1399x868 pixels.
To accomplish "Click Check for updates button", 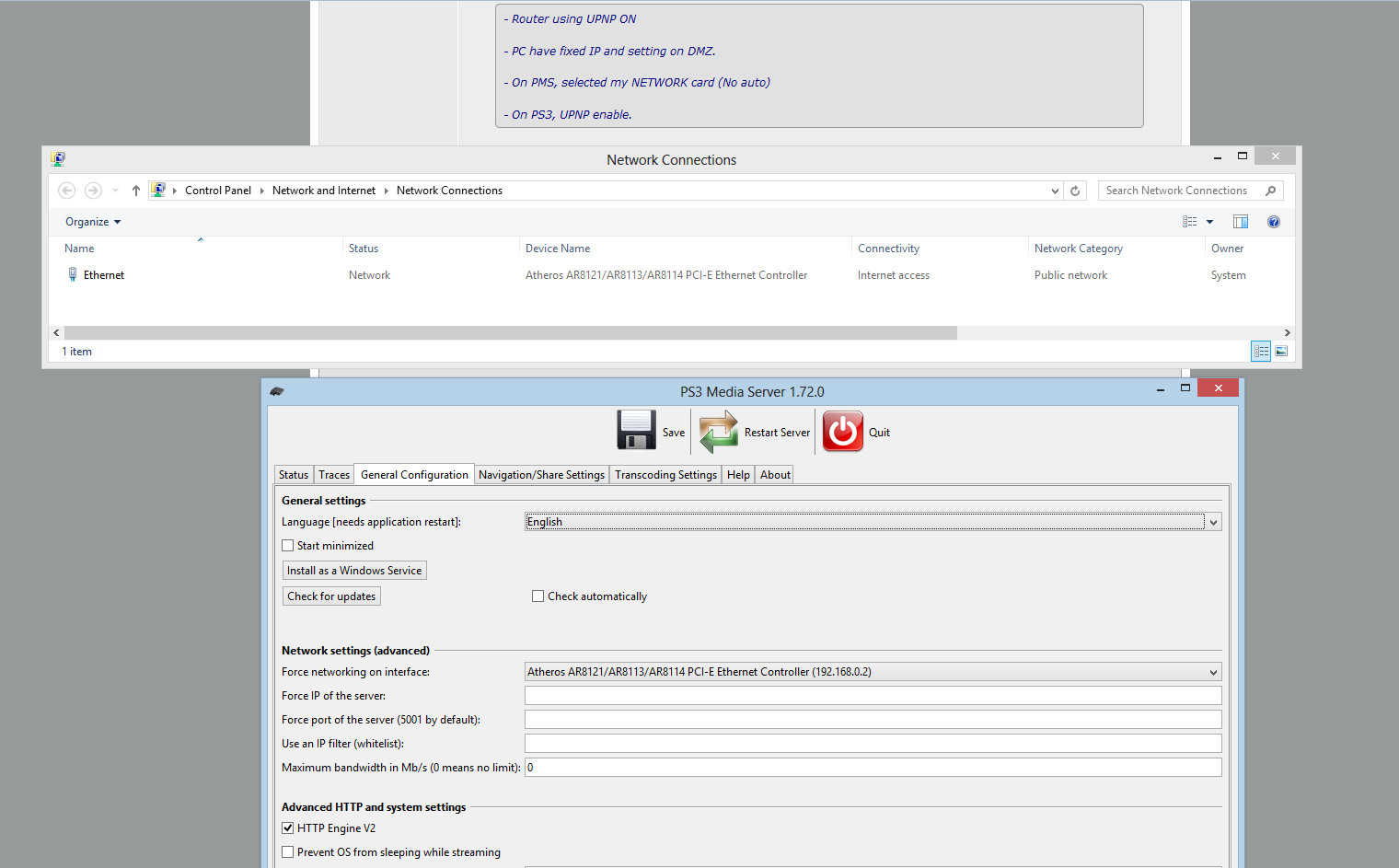I will [x=331, y=596].
